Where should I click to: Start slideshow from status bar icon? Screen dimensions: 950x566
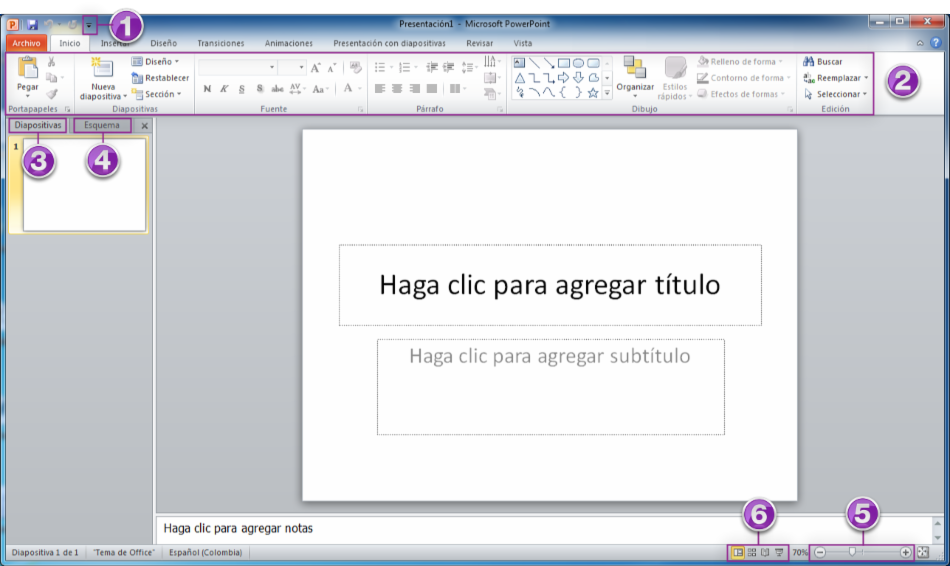779,552
